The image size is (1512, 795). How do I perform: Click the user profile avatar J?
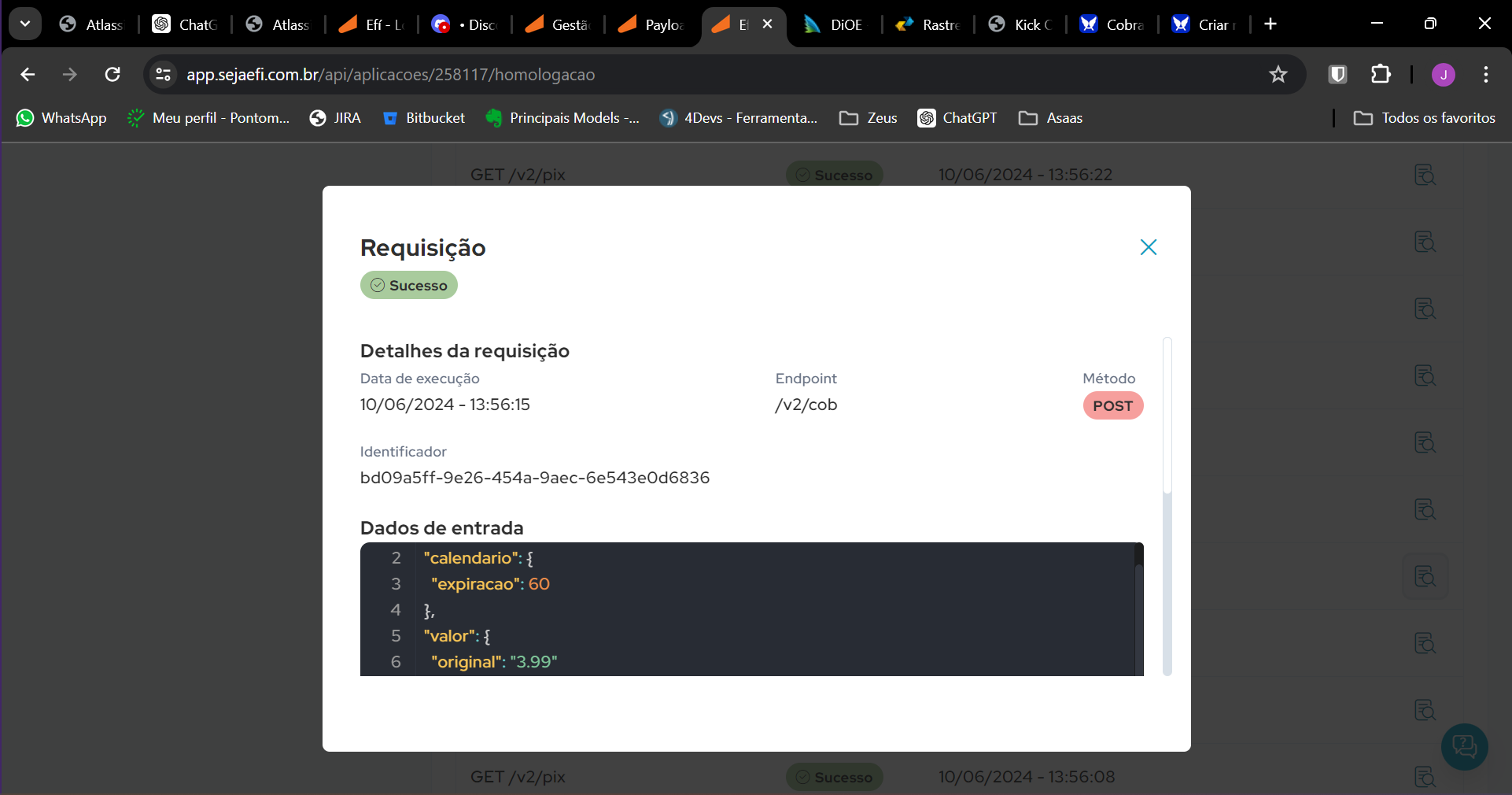tap(1443, 75)
